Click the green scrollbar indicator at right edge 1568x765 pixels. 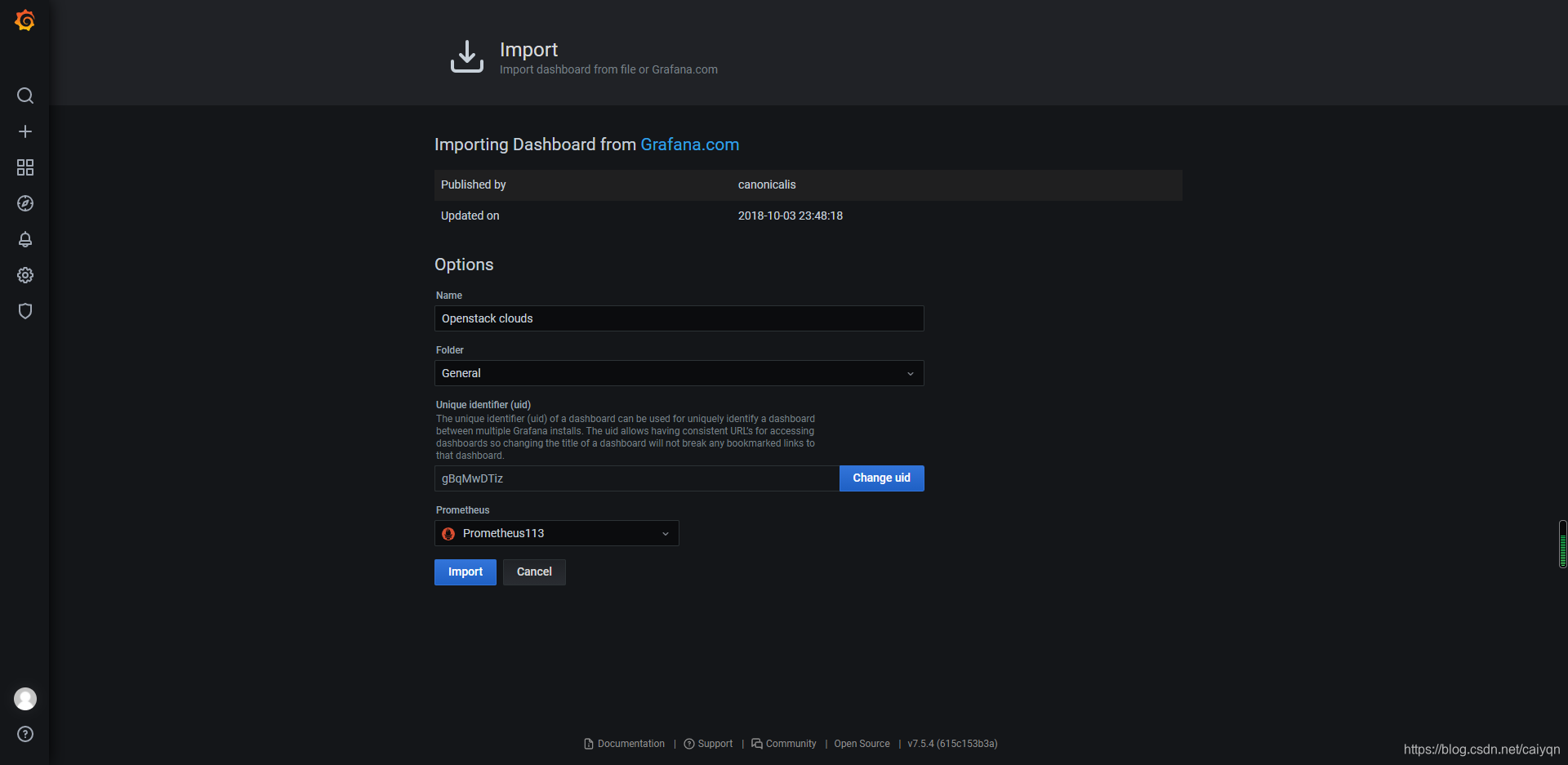[x=1563, y=544]
